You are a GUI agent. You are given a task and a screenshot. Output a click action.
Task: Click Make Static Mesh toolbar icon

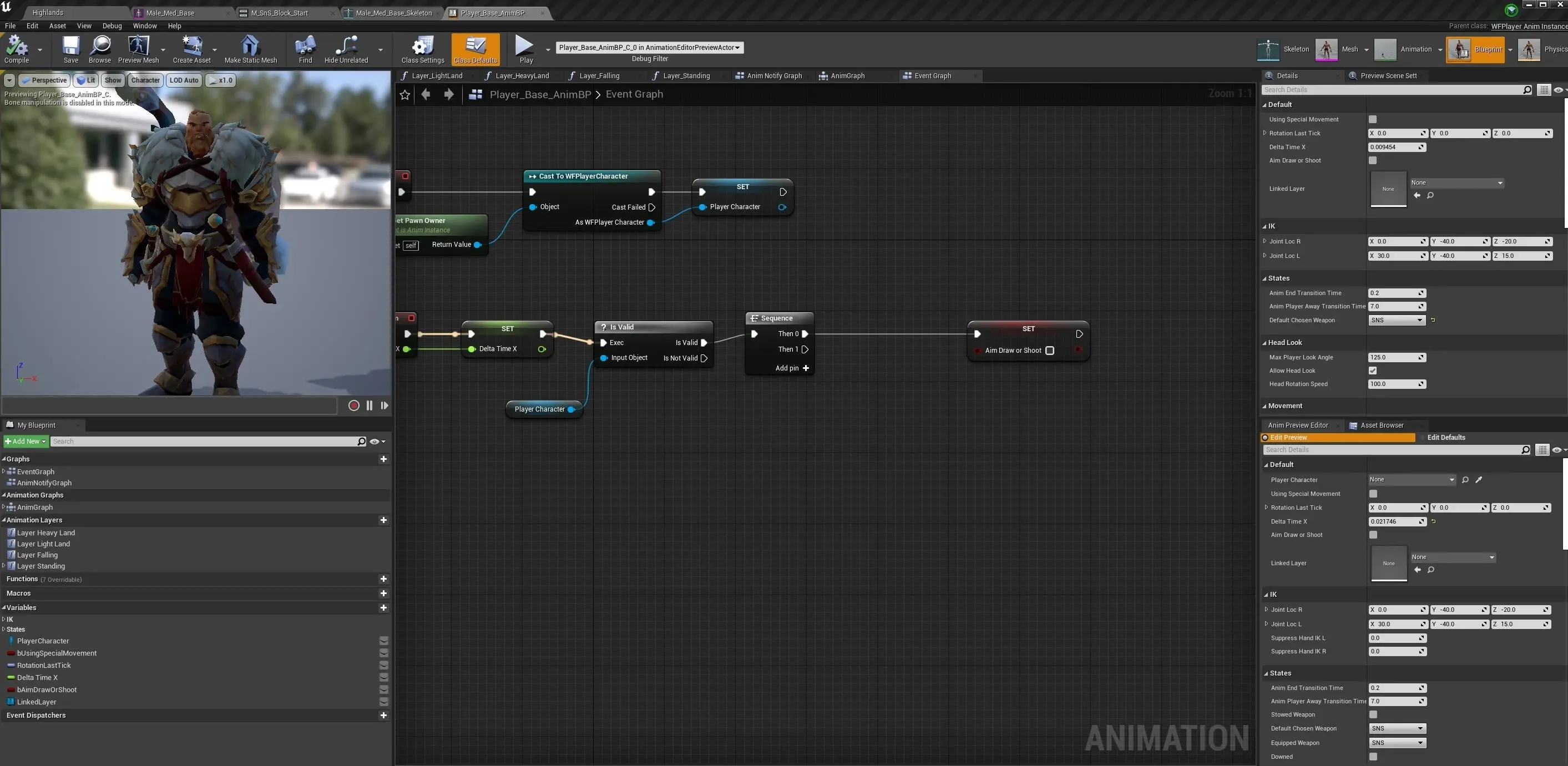coord(251,49)
